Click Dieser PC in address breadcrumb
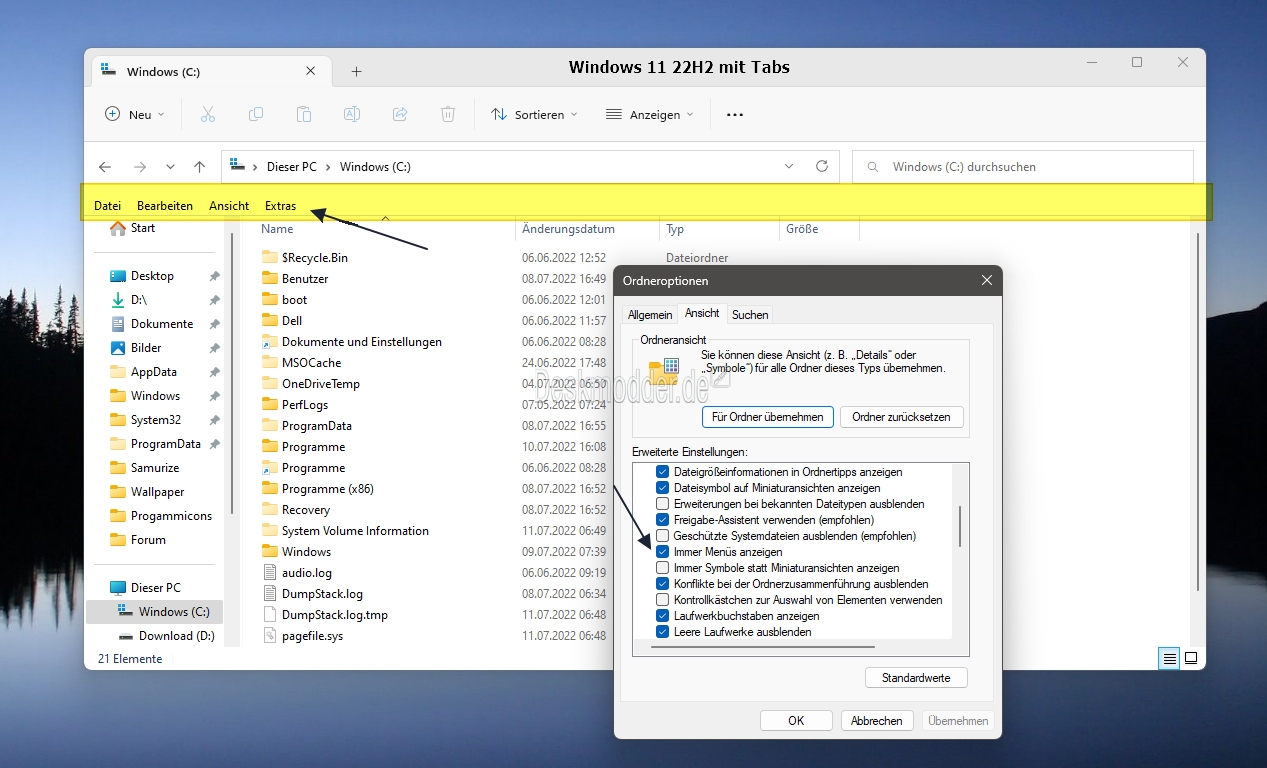 (x=292, y=167)
